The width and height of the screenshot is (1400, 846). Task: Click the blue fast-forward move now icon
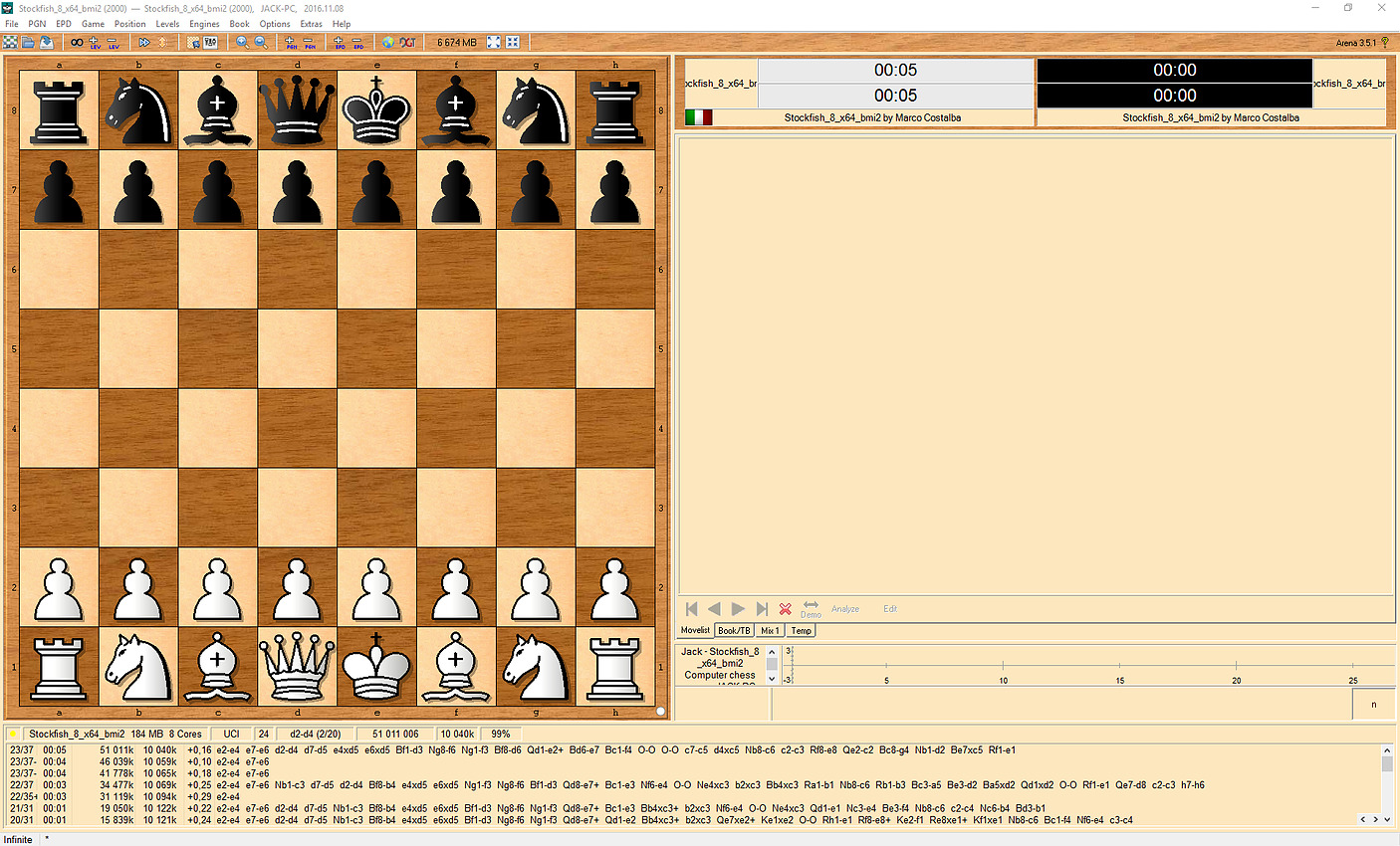point(144,42)
